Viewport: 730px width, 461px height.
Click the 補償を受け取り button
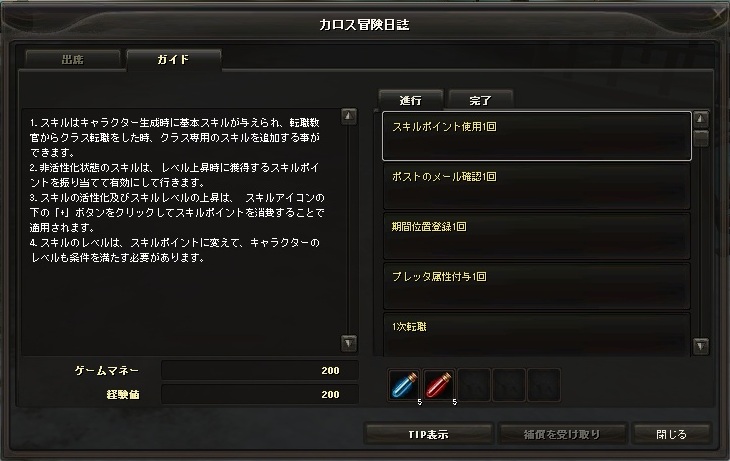(x=562, y=434)
